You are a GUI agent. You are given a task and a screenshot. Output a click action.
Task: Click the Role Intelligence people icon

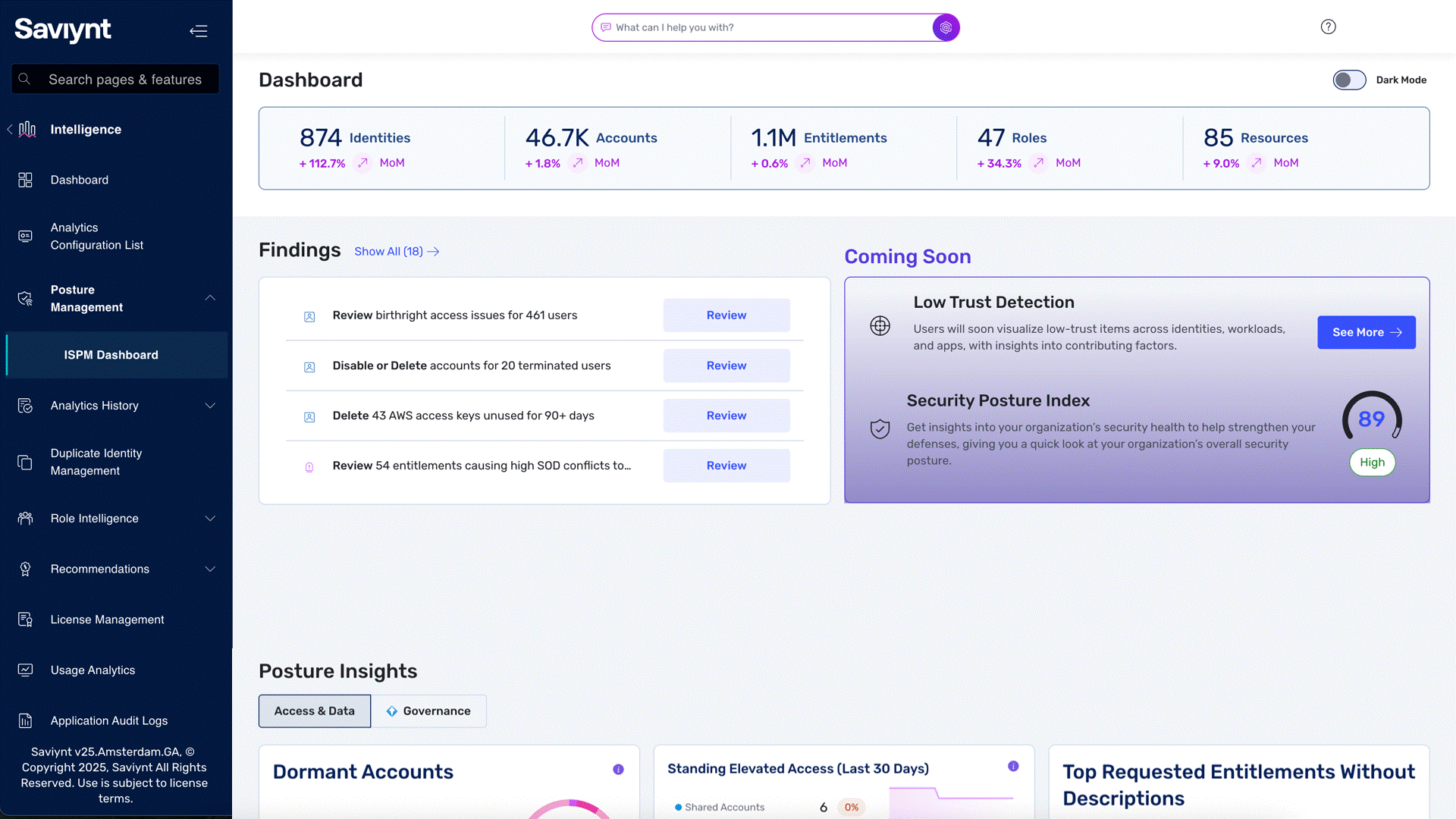click(x=25, y=519)
